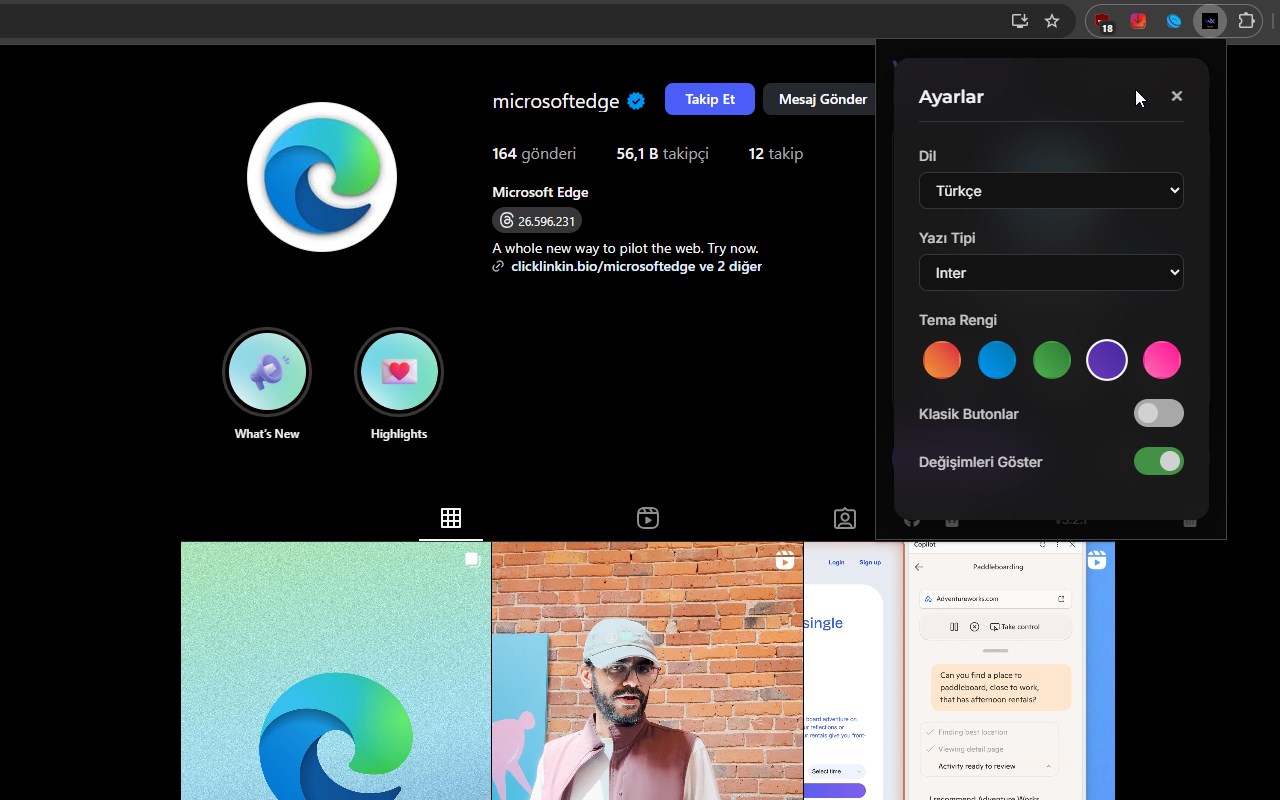The height and width of the screenshot is (800, 1280).
Task: Open the Microsoft Edge profile picture
Action: [322, 177]
